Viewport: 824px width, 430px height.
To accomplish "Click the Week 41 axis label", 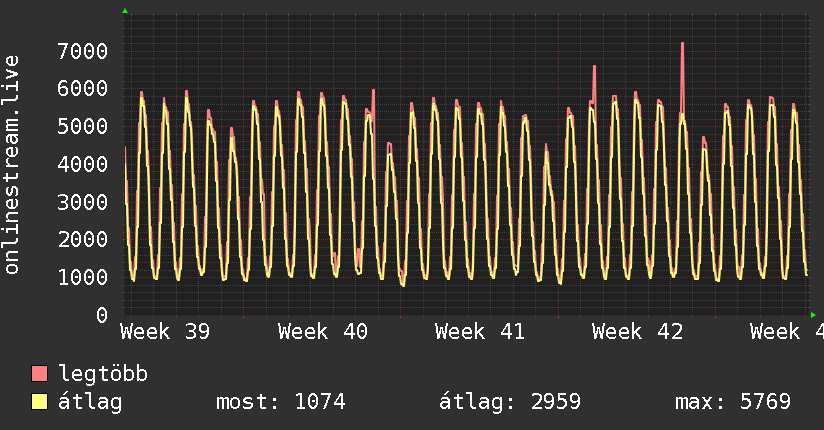I will pyautogui.click(x=480, y=332).
